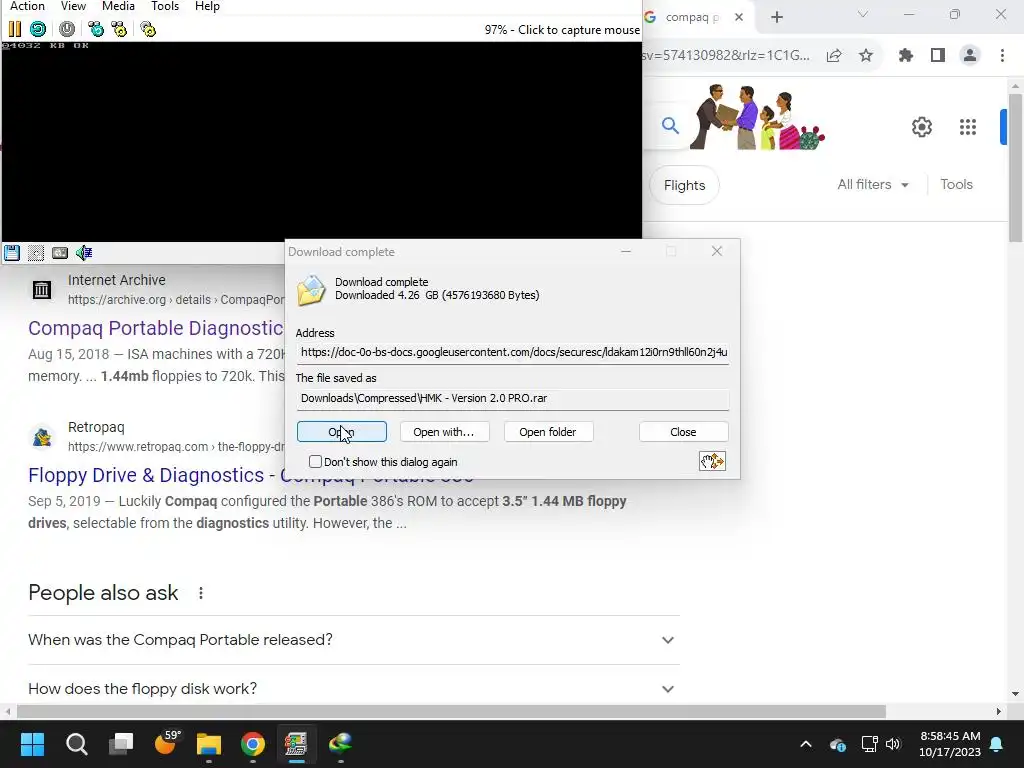The height and width of the screenshot is (768, 1024).
Task: Open the Action menu
Action: click(x=27, y=7)
